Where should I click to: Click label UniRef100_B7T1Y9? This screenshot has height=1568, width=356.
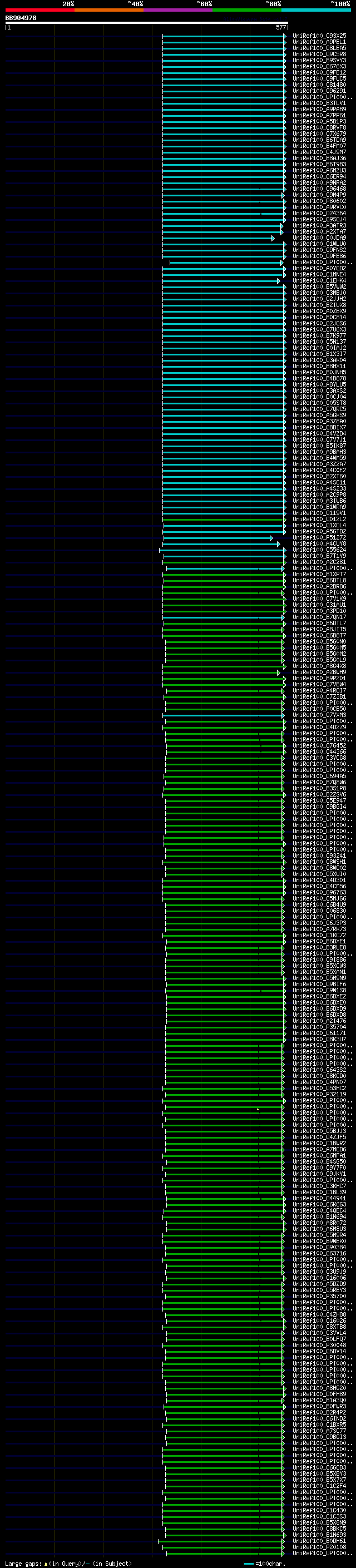click(319, 556)
